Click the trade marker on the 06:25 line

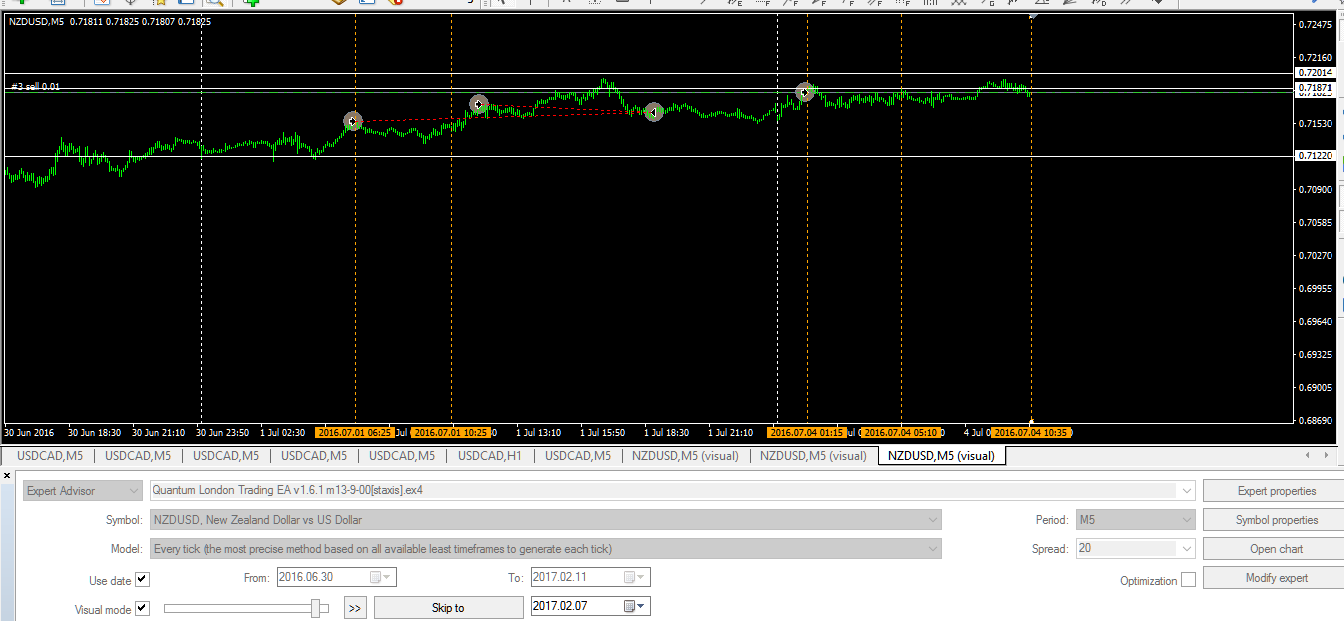352,121
